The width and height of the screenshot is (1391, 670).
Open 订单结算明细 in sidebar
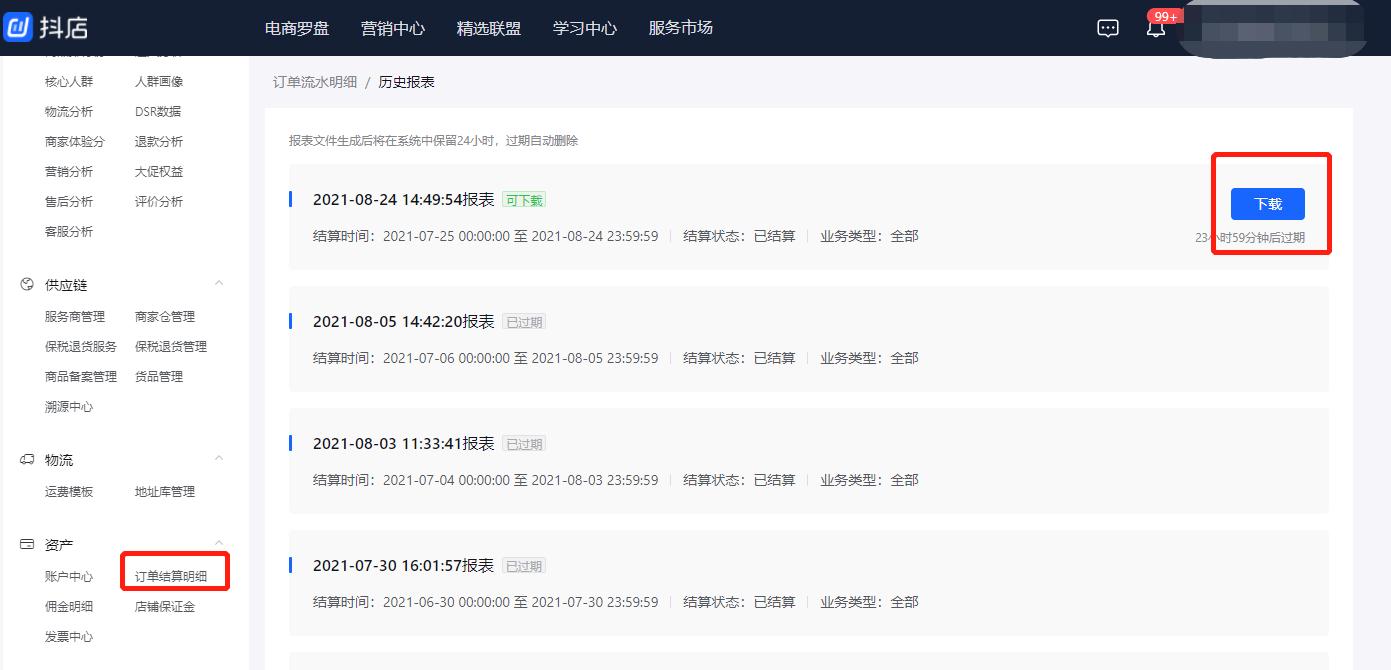171,576
